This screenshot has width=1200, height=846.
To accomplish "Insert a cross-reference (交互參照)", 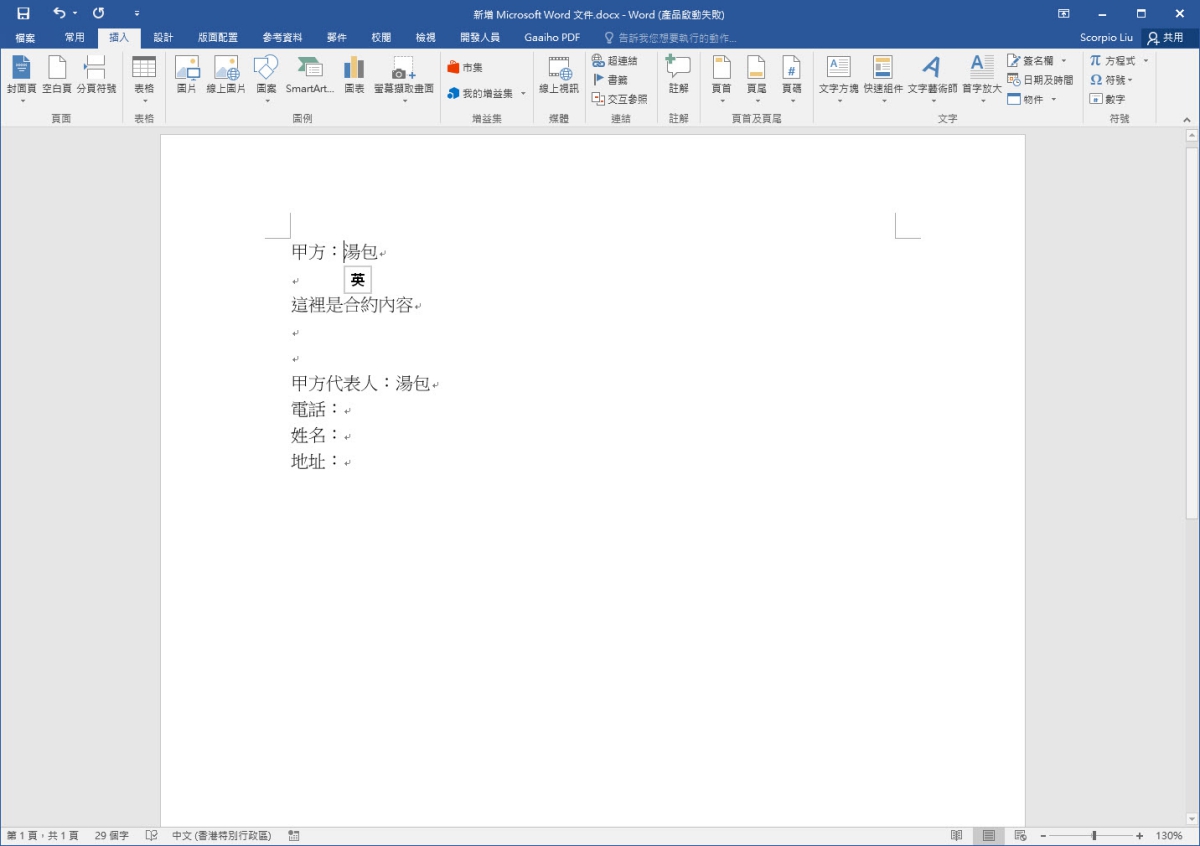I will pyautogui.click(x=620, y=99).
